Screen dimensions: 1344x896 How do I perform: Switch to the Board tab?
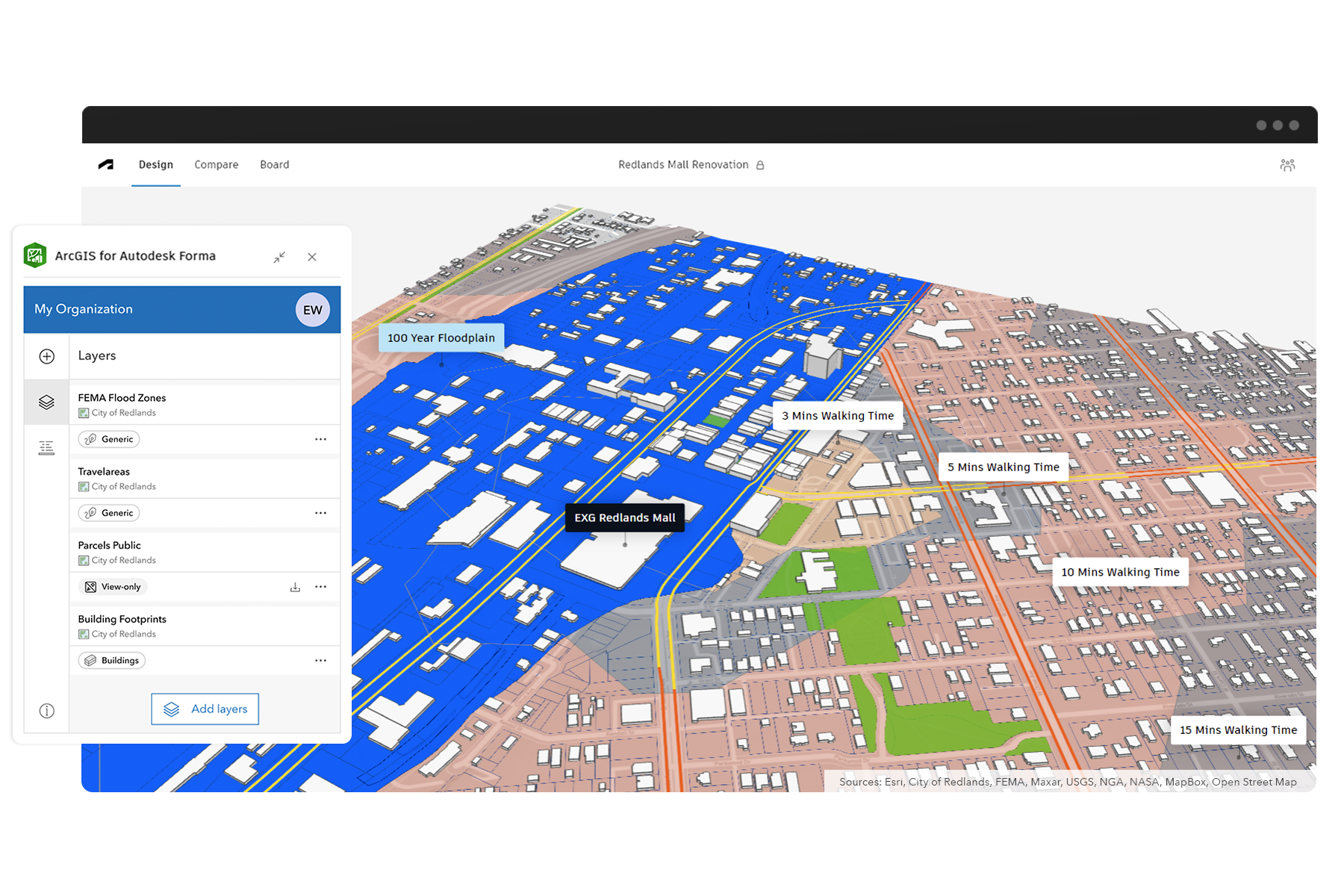tap(275, 164)
